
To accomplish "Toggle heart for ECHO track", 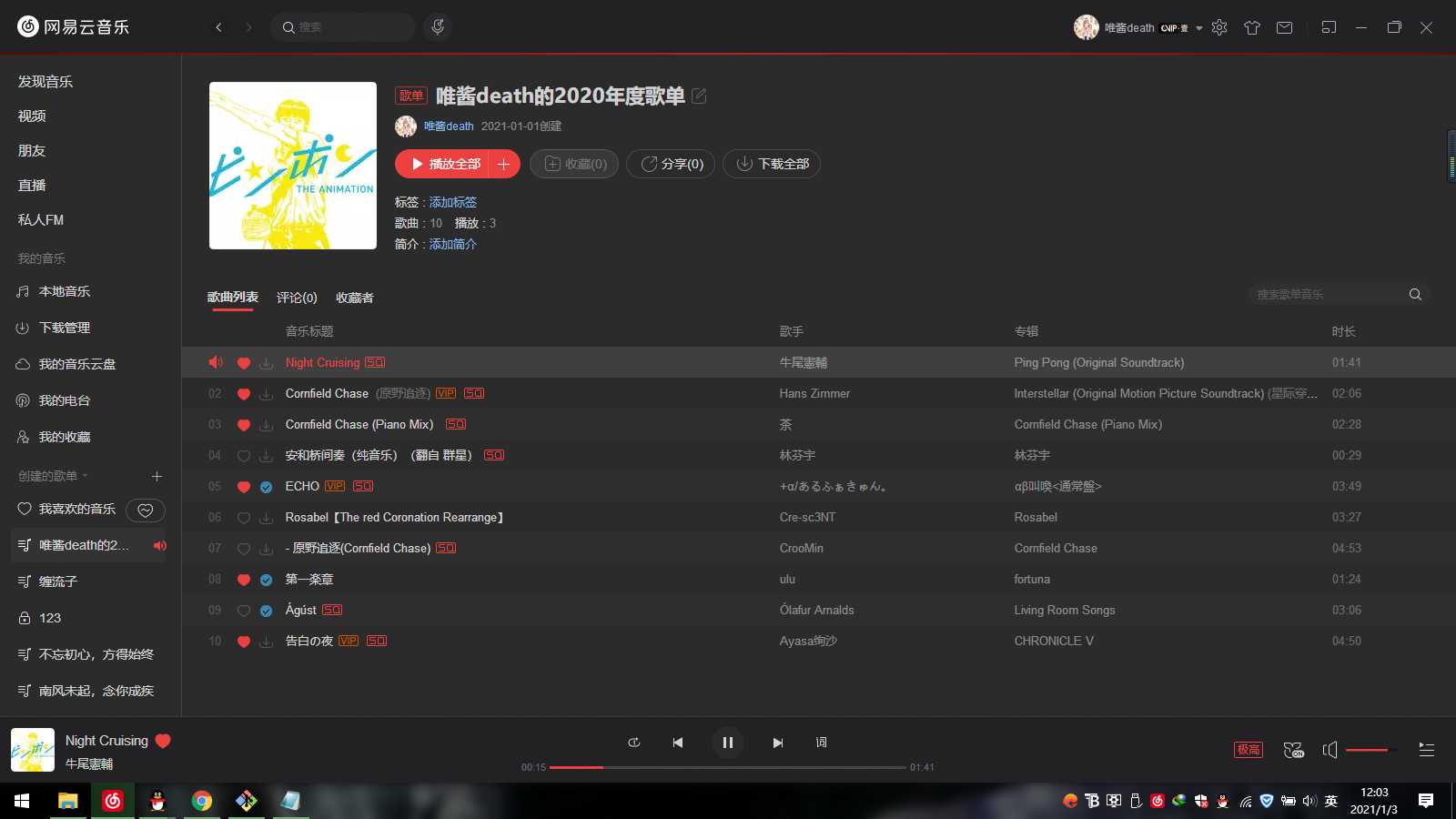I will point(243,487).
